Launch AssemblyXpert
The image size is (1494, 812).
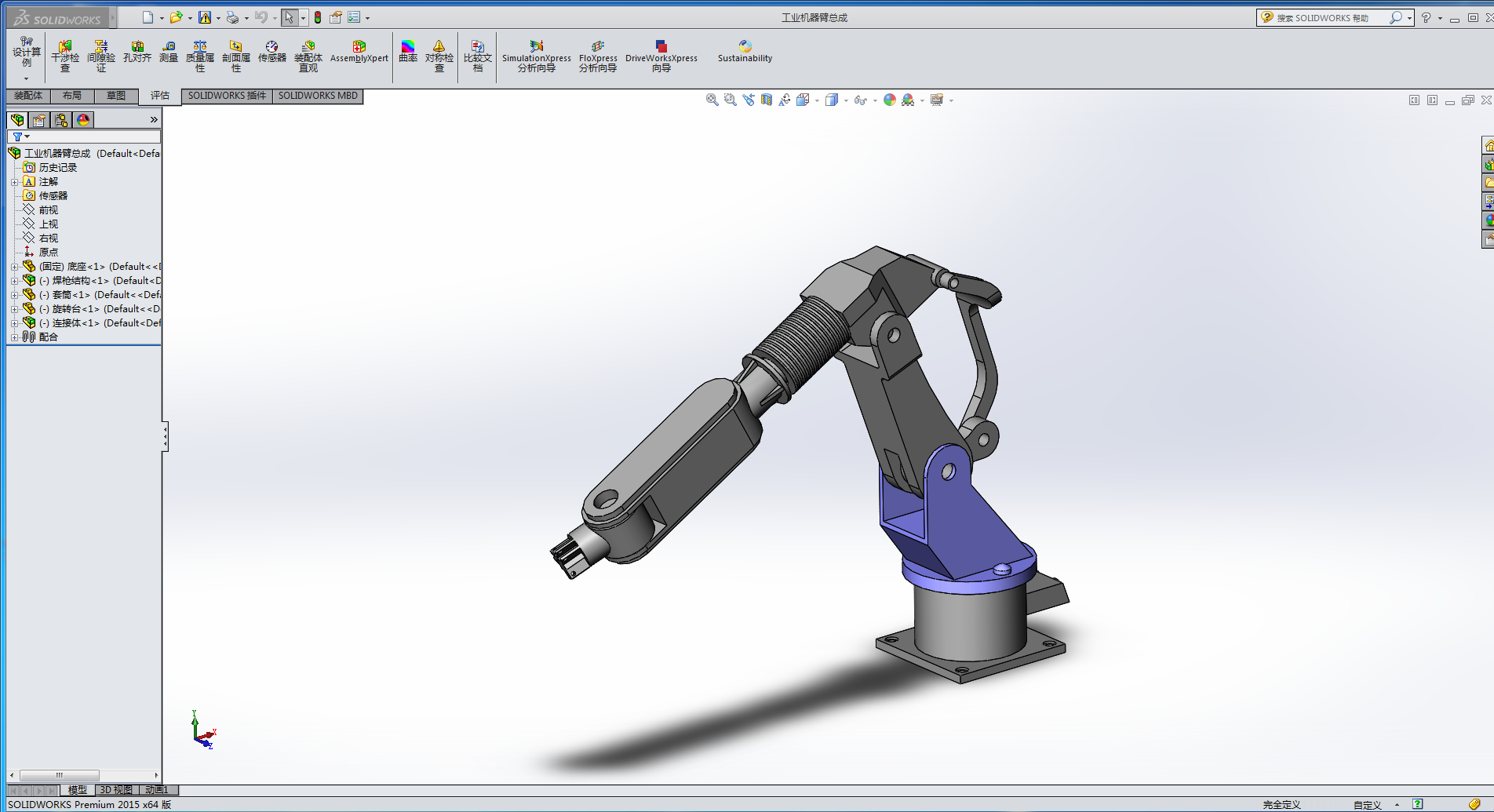pos(359,52)
